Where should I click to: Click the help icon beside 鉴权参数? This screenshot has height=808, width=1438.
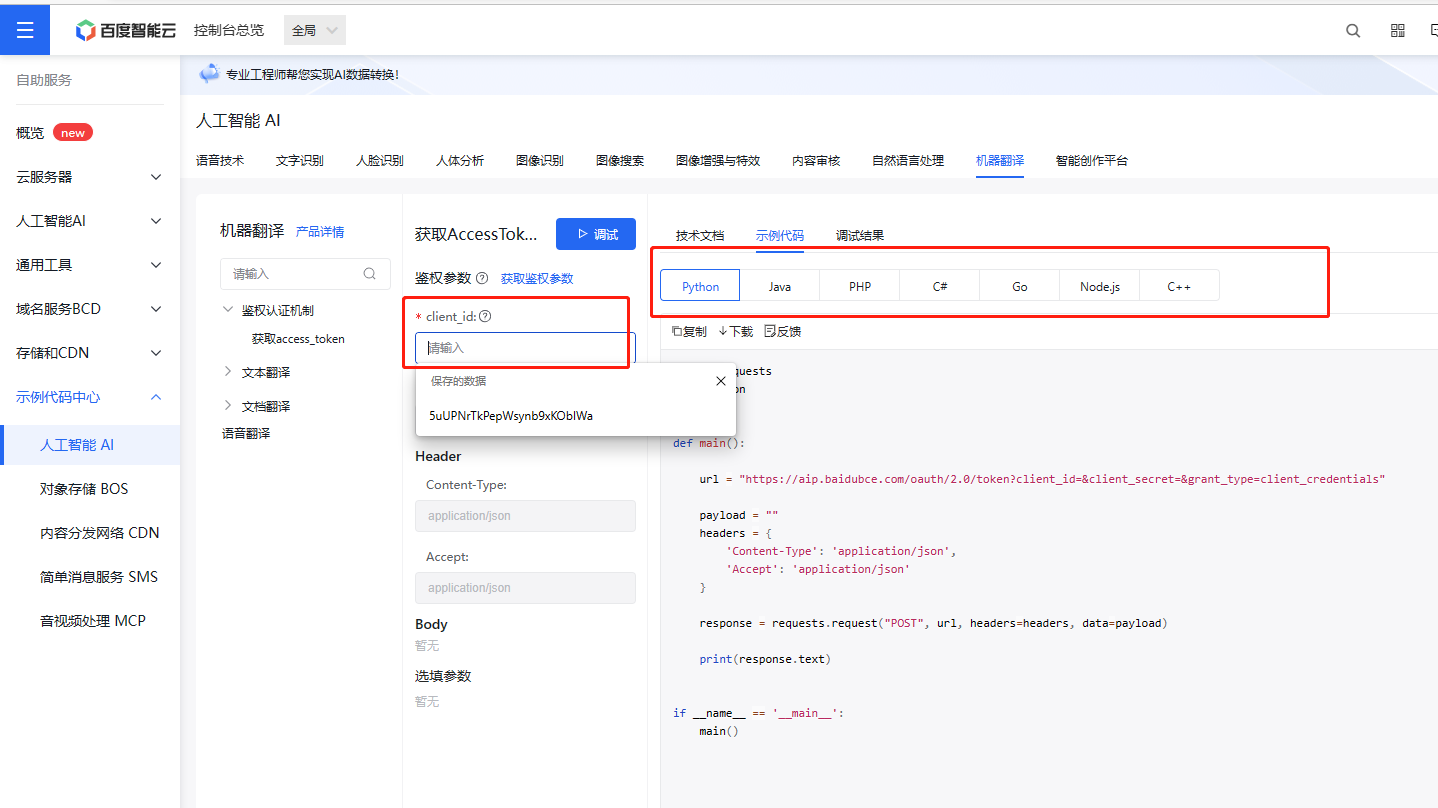(x=482, y=279)
